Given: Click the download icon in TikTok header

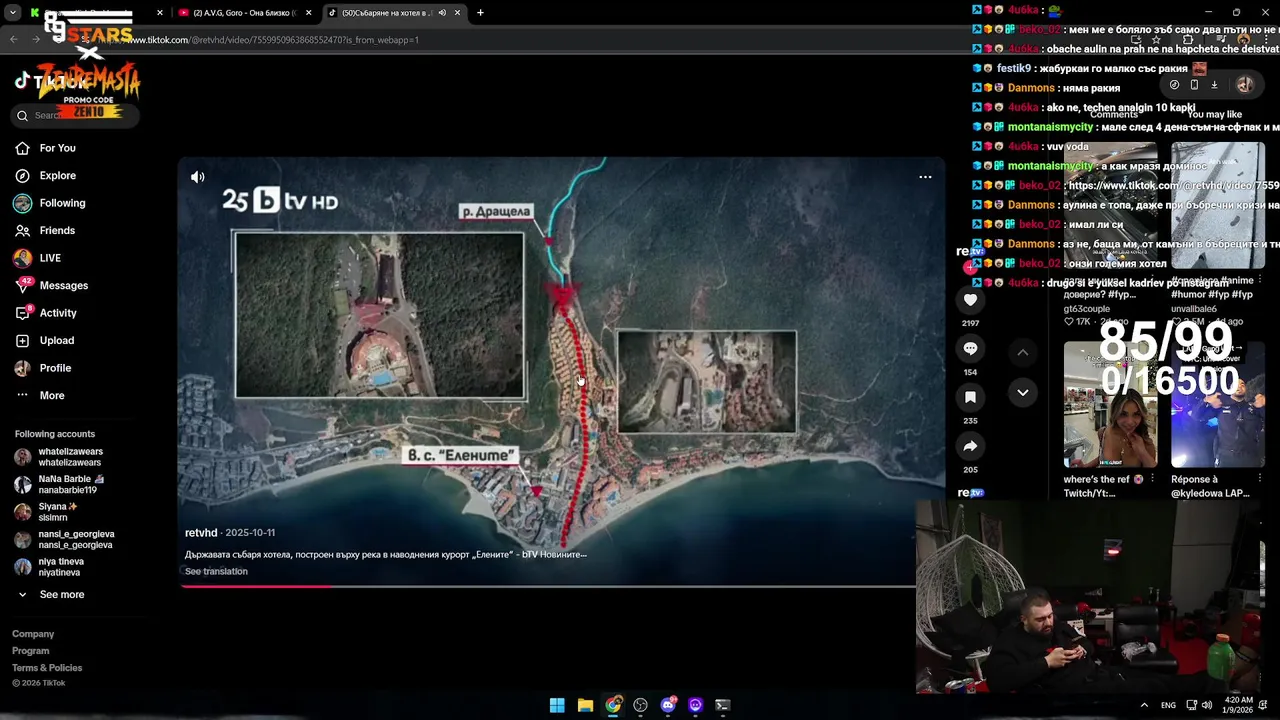Looking at the screenshot, I should point(1214,85).
